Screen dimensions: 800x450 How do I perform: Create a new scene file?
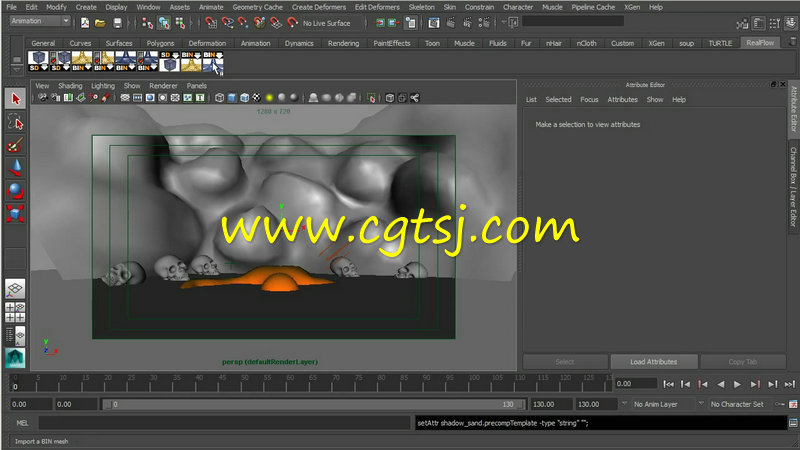85,23
